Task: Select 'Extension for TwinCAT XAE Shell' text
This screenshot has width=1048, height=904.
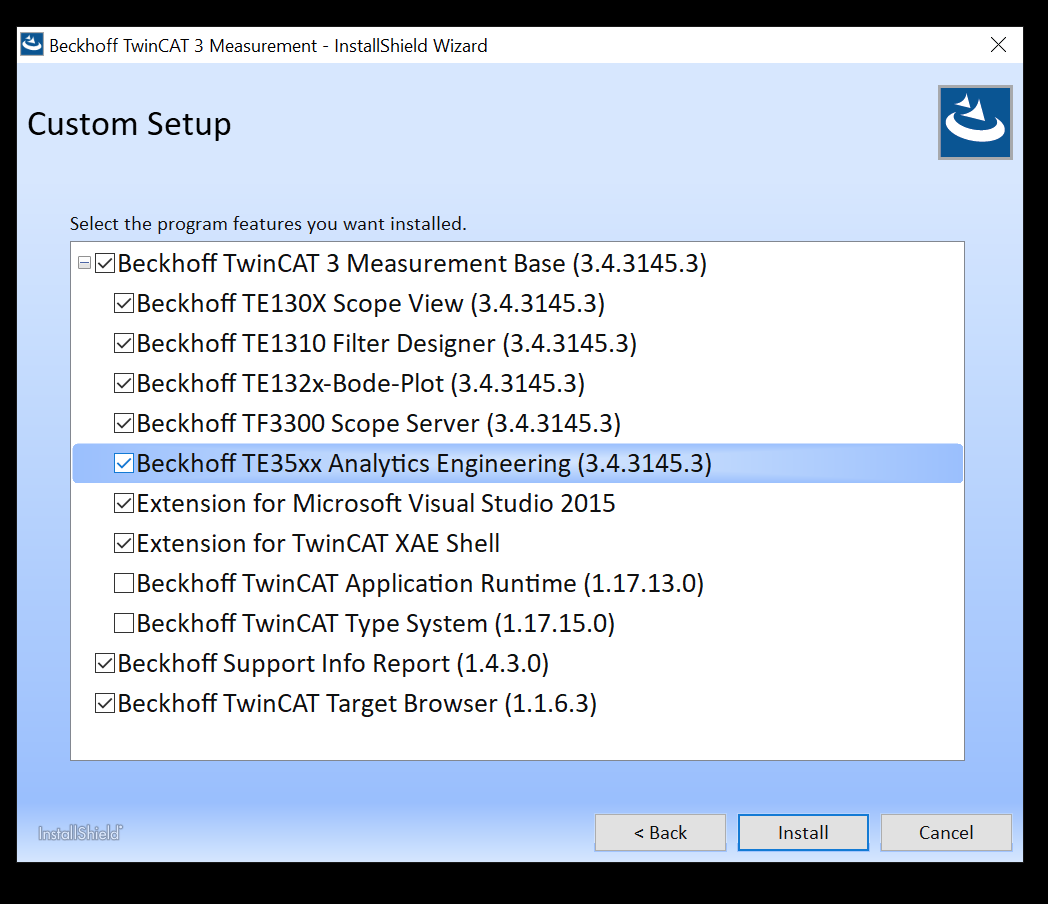Action: point(318,543)
